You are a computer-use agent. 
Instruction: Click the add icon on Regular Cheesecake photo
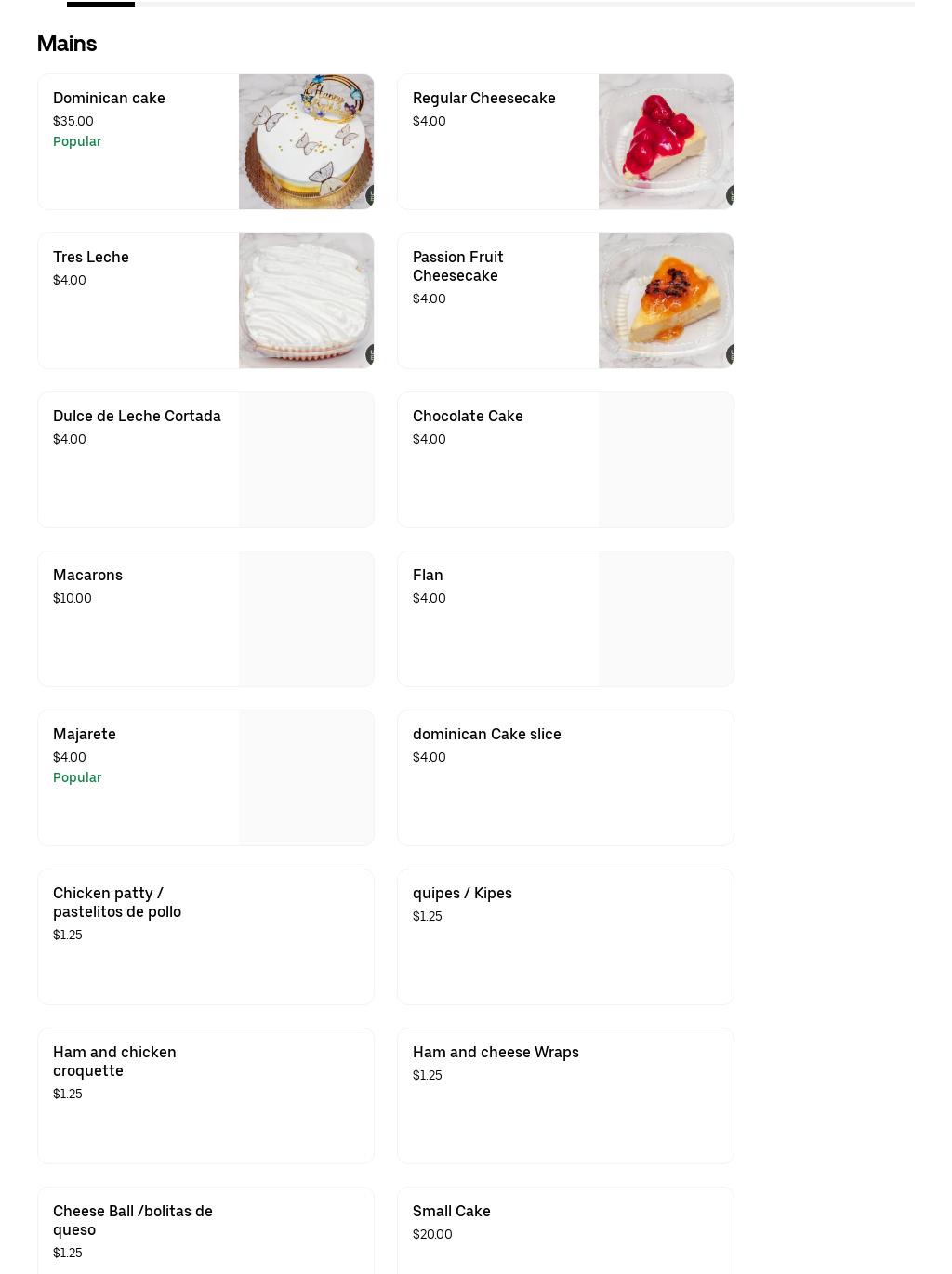coord(732,195)
